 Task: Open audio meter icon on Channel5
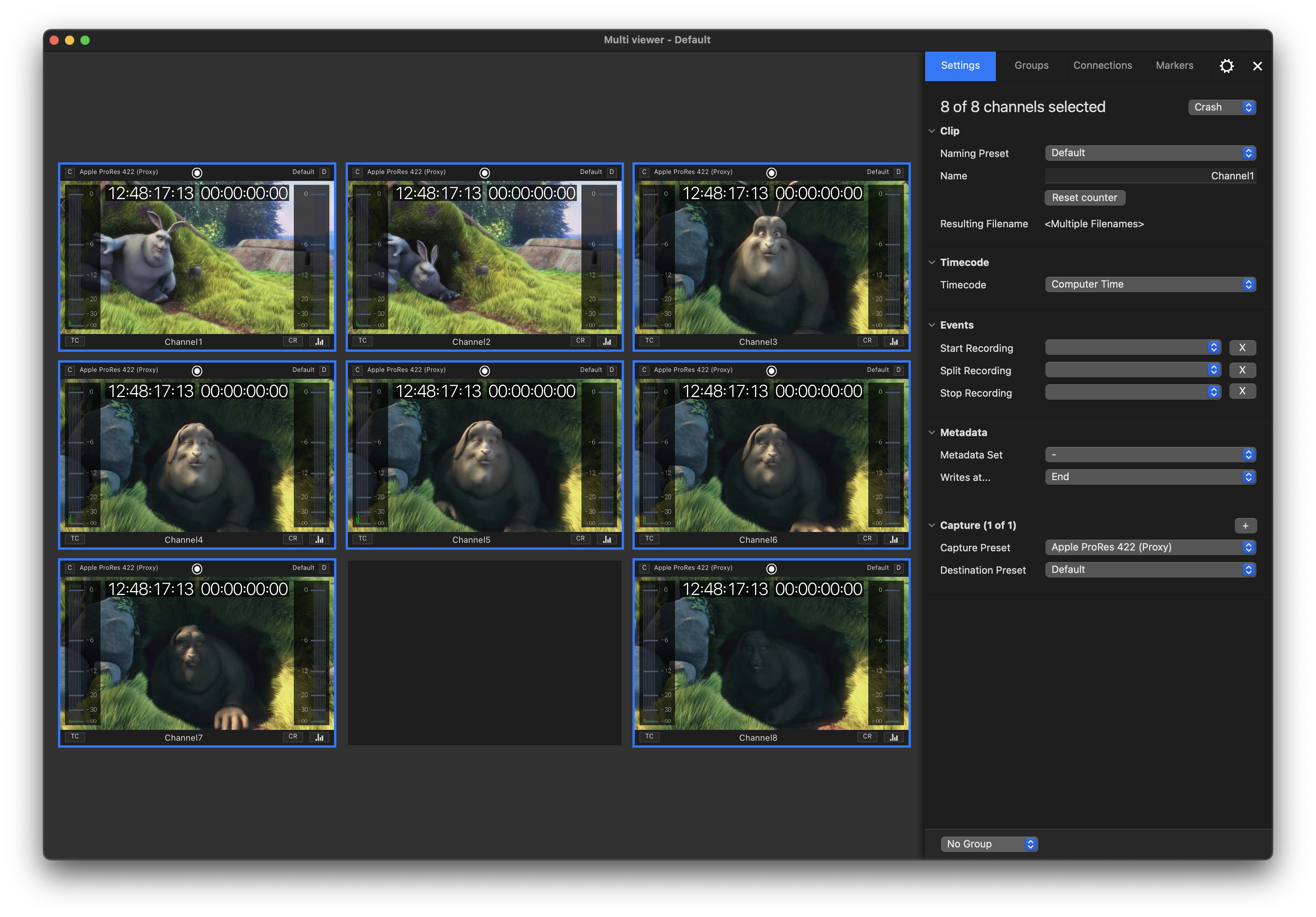click(x=607, y=539)
